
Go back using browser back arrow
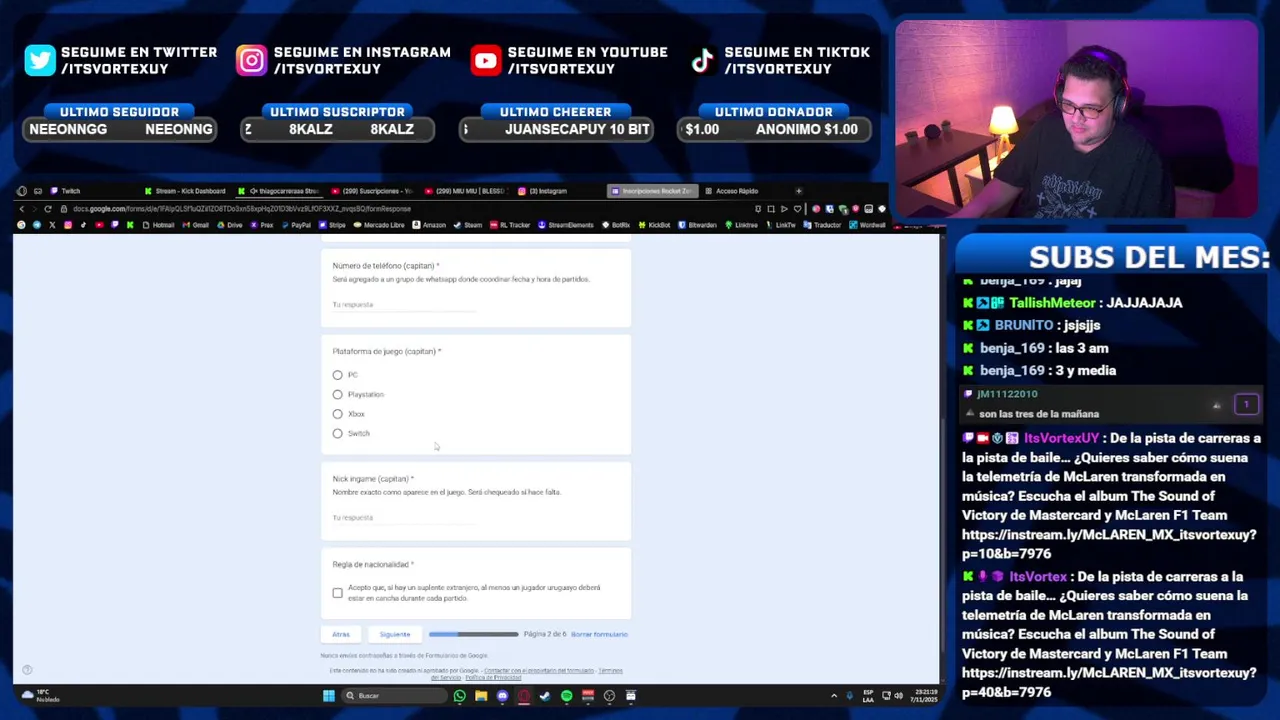click(22, 209)
